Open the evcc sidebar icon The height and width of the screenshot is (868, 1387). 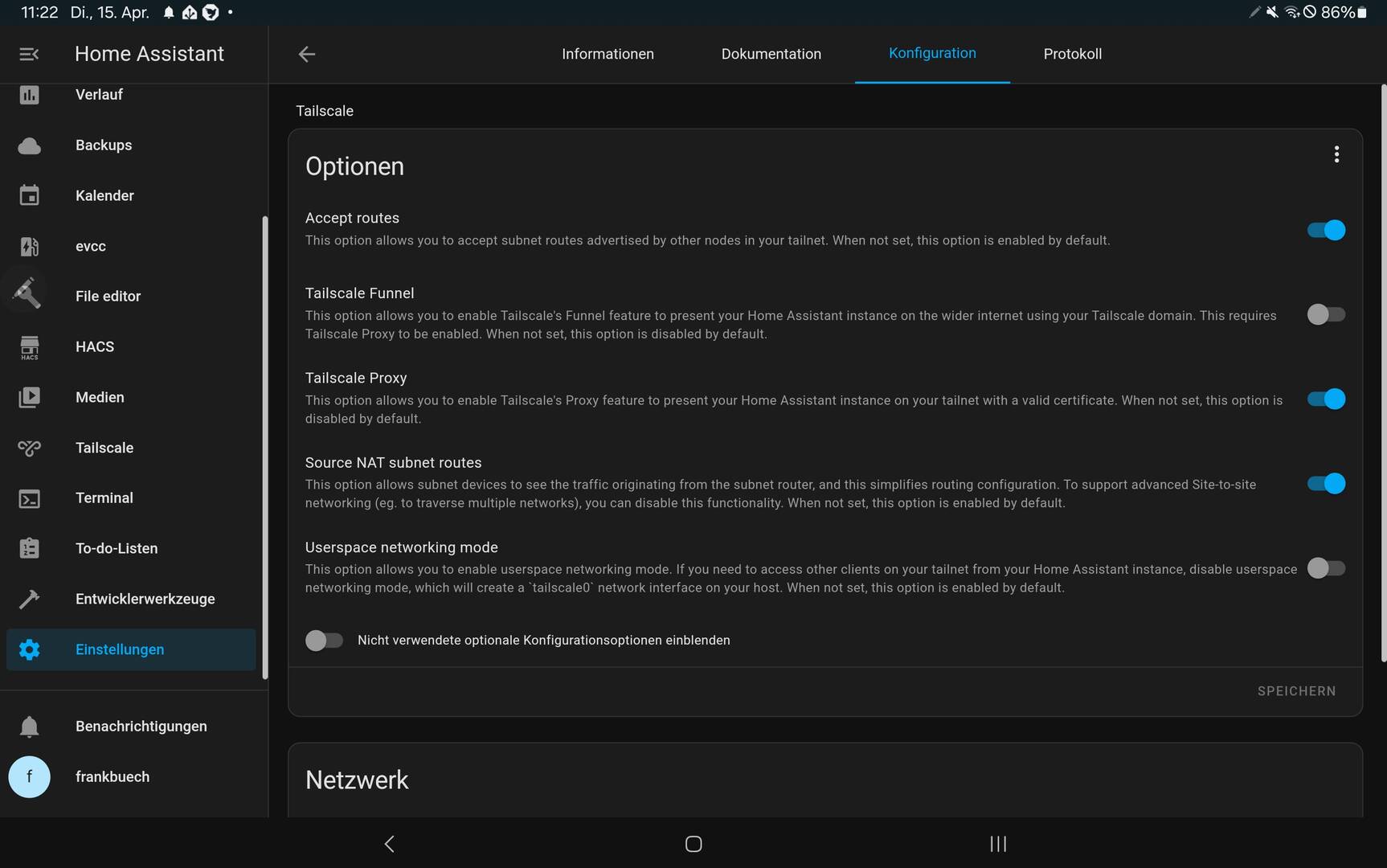pyautogui.click(x=29, y=247)
